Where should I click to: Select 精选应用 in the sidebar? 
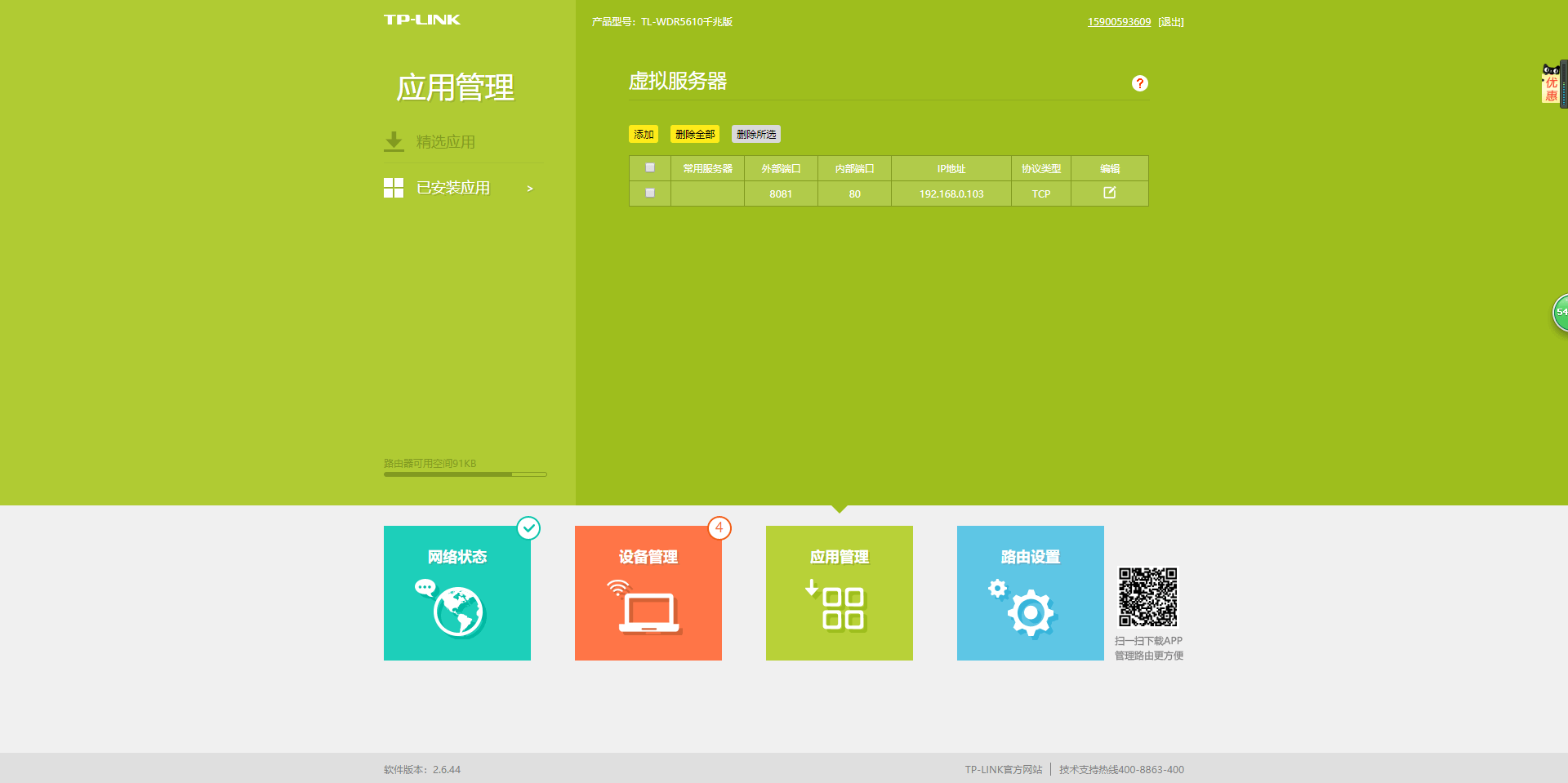pyautogui.click(x=446, y=142)
